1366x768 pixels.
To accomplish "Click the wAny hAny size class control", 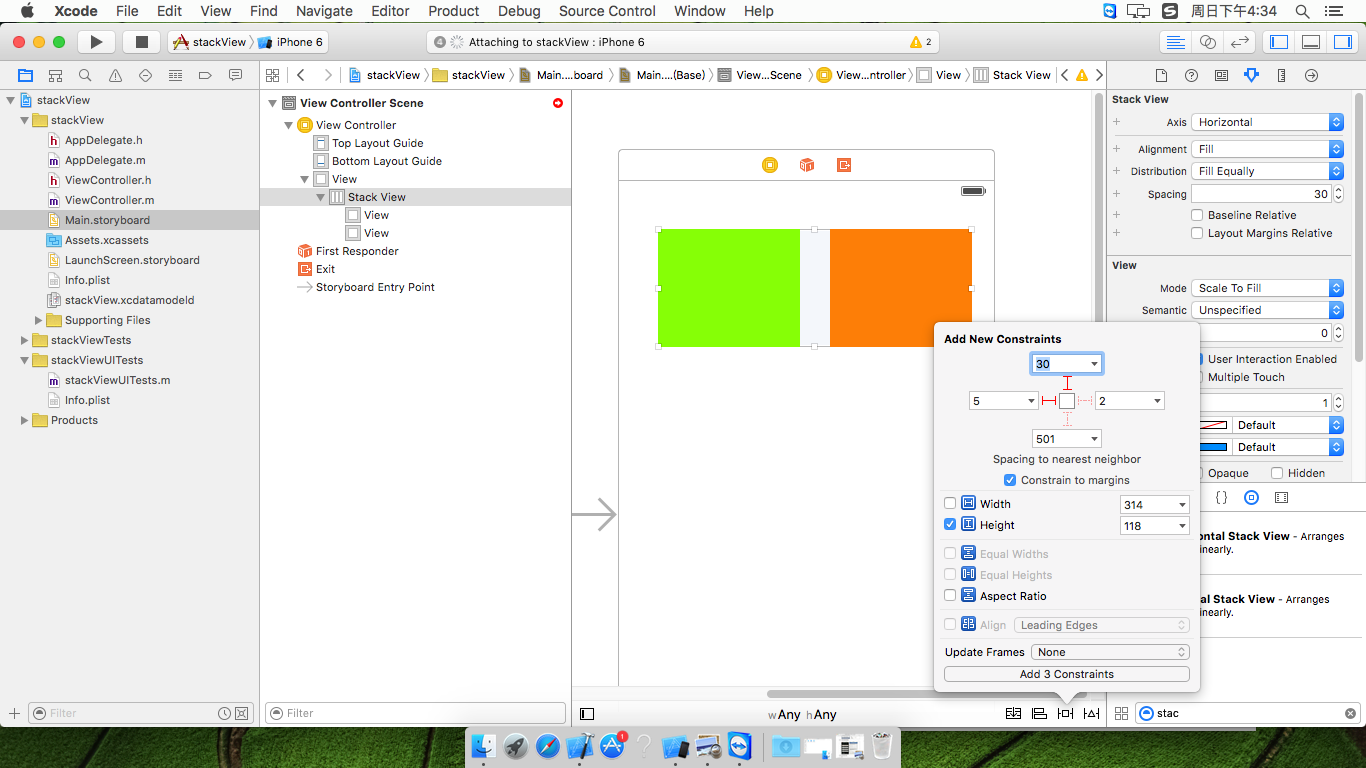I will (x=802, y=714).
